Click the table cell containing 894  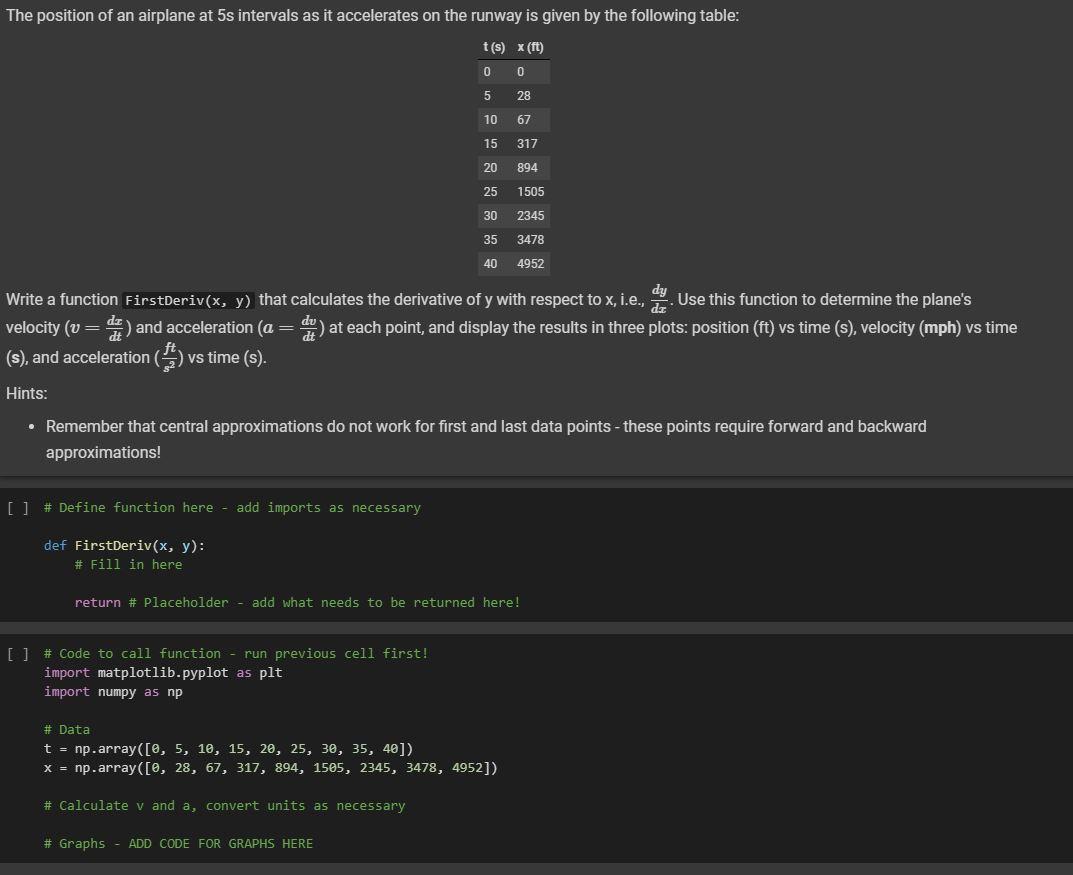click(x=526, y=167)
